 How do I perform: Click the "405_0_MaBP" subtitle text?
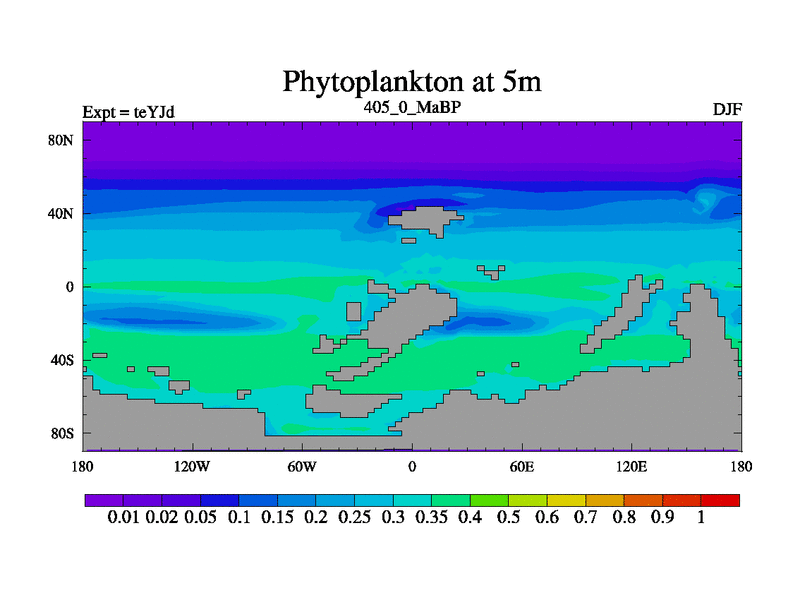411,106
